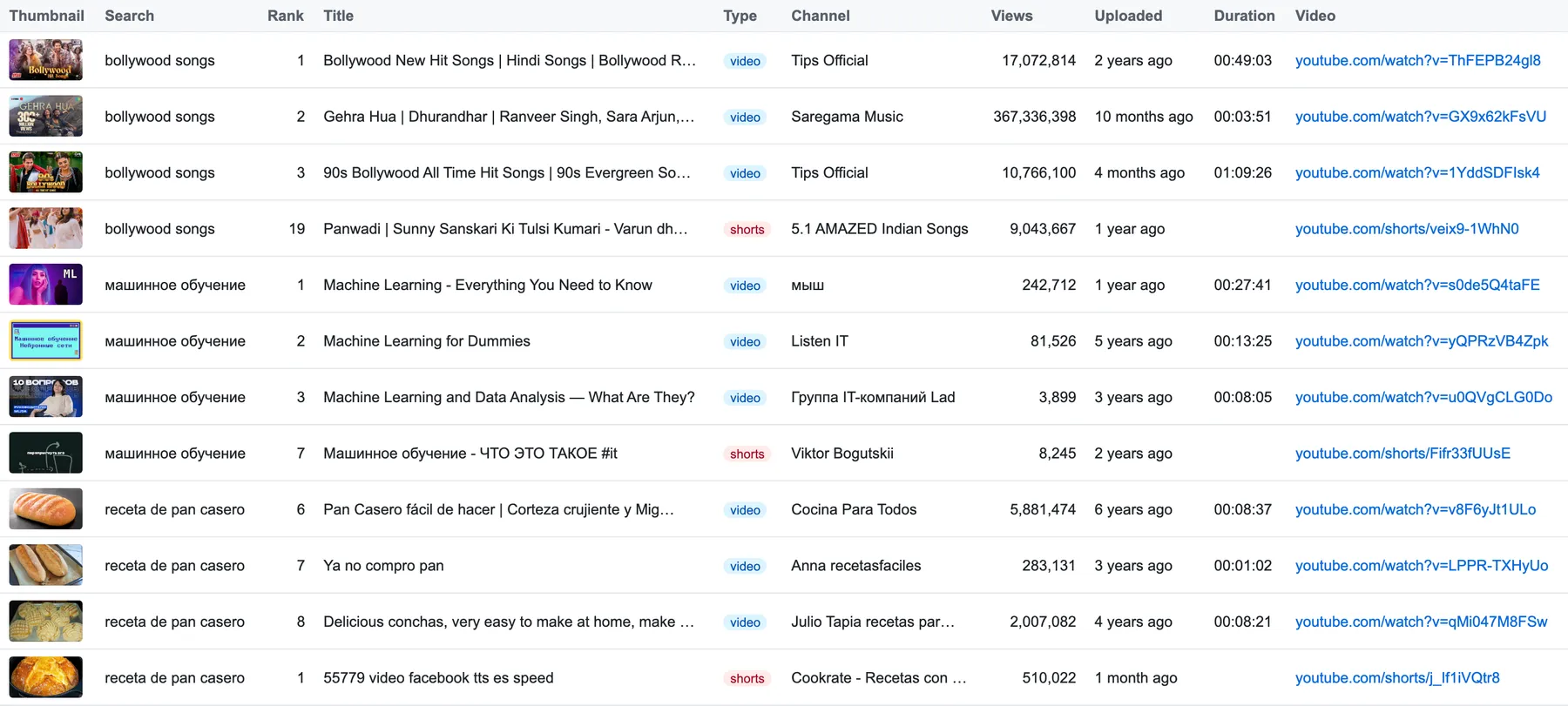Click the shorts badge in Panwadi row
Viewport: 1568px width, 706px height.
coord(747,229)
